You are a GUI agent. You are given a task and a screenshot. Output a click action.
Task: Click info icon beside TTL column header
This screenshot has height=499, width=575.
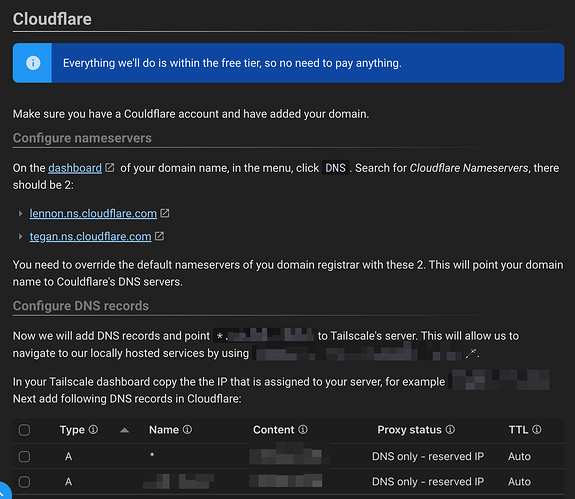[537, 429]
